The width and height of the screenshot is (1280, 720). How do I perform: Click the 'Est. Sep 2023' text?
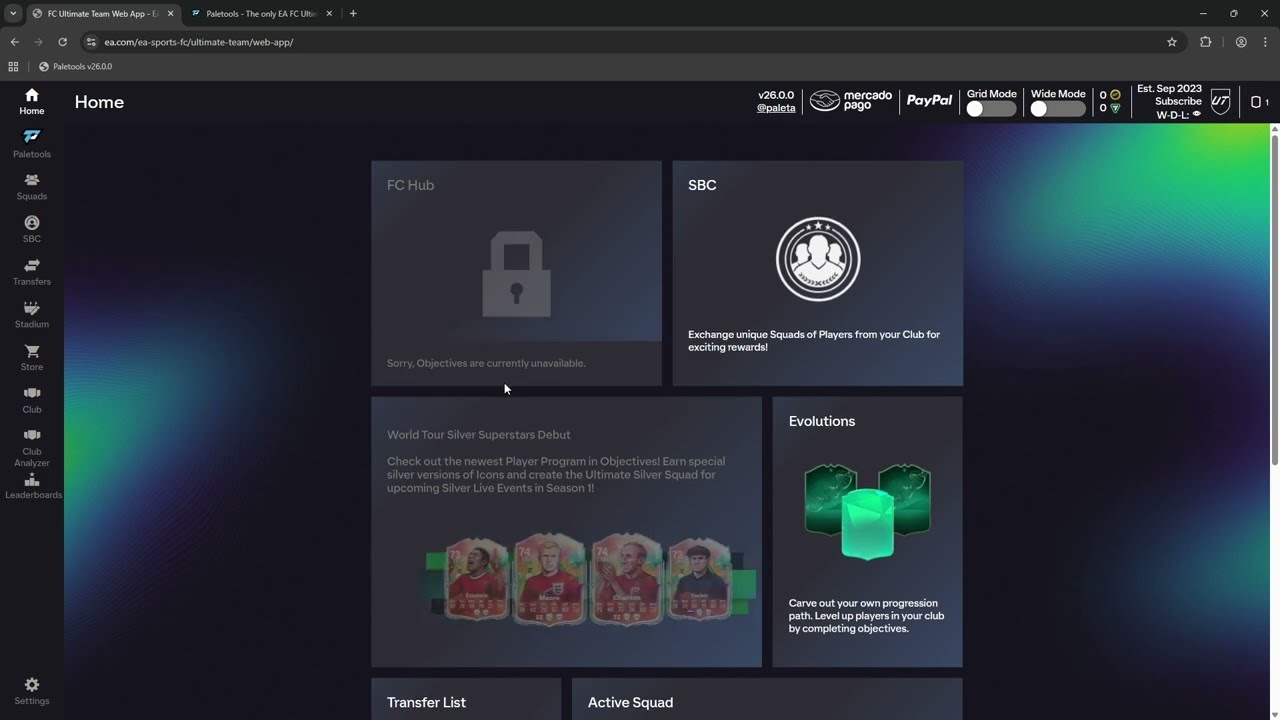point(1169,89)
